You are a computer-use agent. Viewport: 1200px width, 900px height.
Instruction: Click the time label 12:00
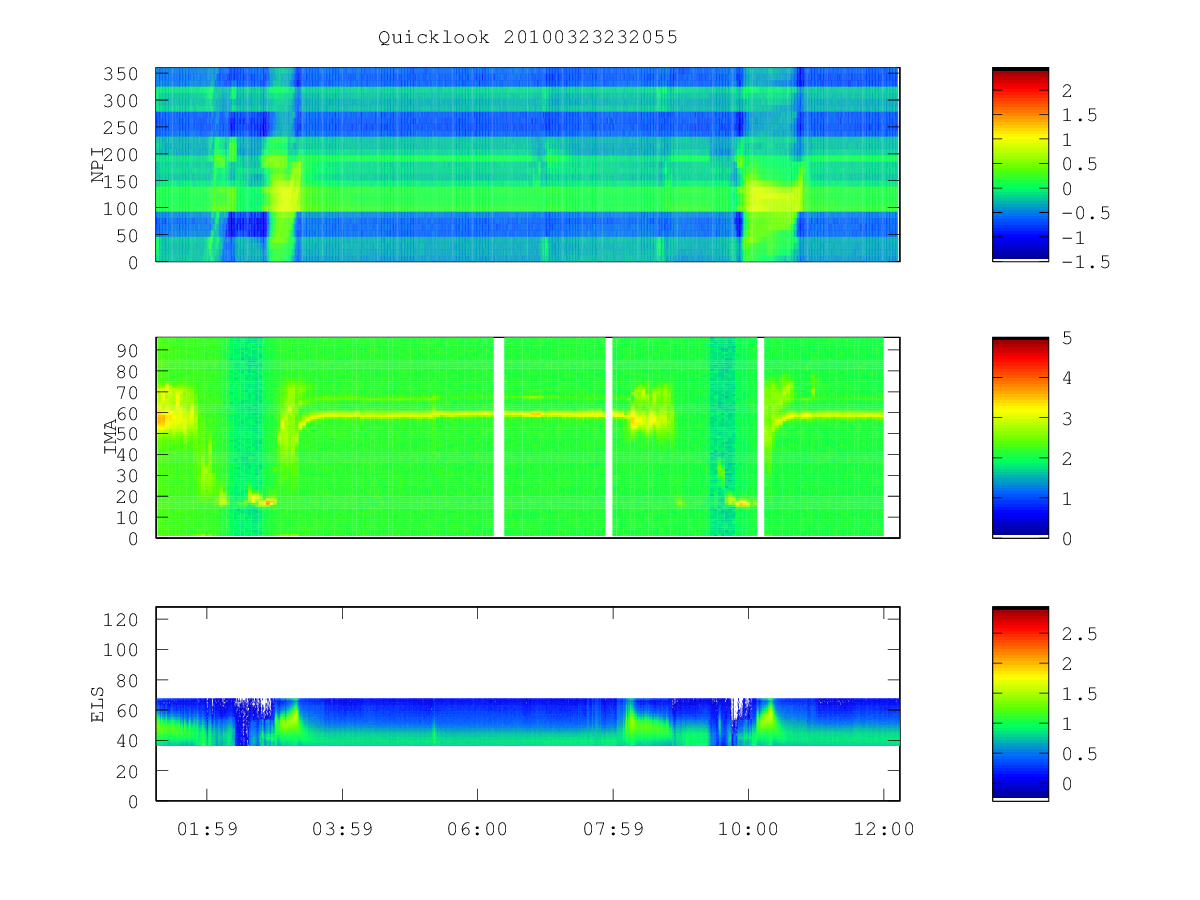click(x=883, y=829)
